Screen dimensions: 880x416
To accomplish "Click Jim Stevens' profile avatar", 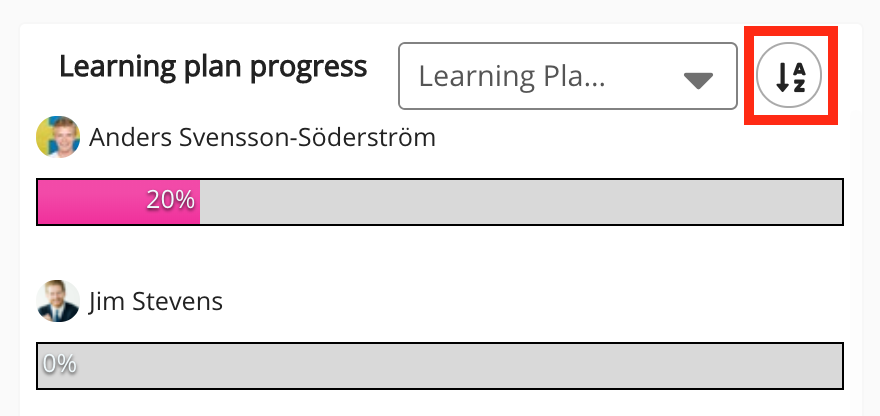I will [x=58, y=300].
